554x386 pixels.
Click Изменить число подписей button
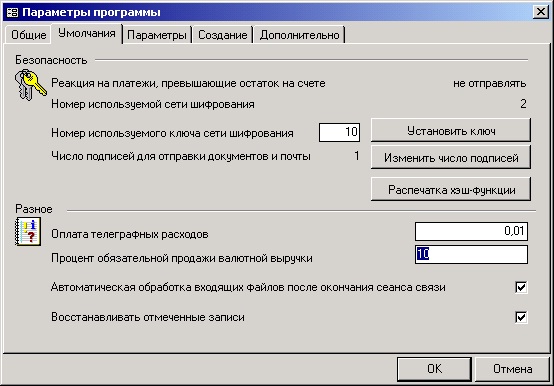(x=451, y=158)
